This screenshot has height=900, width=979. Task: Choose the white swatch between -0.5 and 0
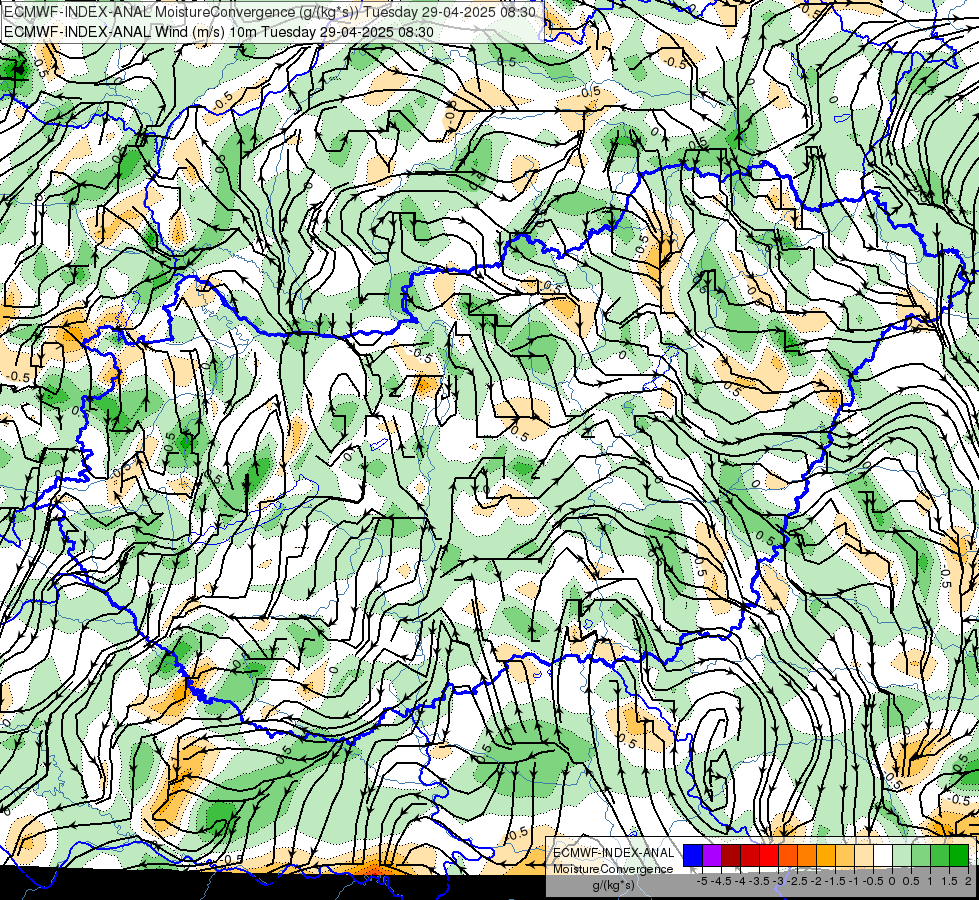point(883,855)
